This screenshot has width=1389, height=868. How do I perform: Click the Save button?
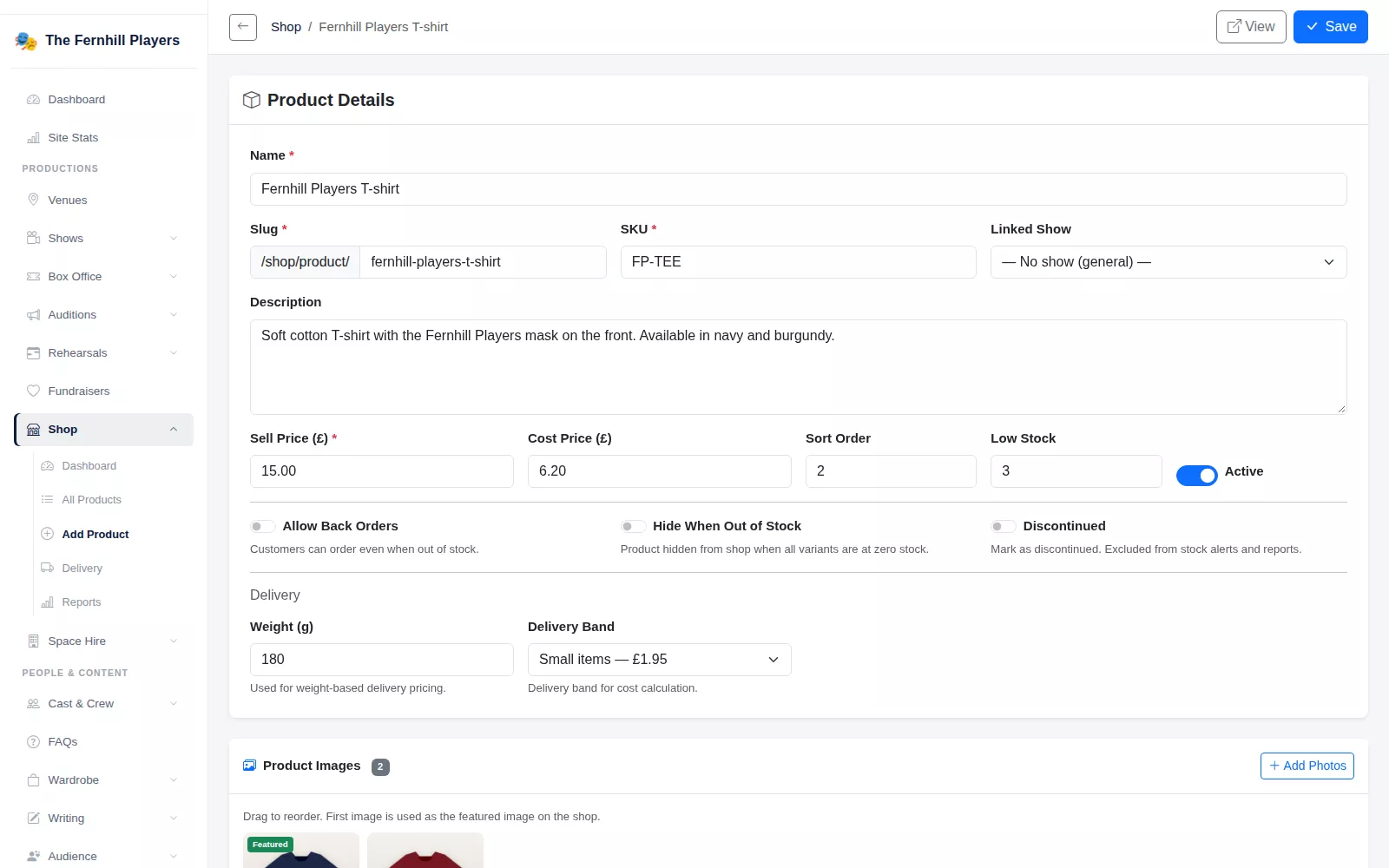coord(1331,27)
